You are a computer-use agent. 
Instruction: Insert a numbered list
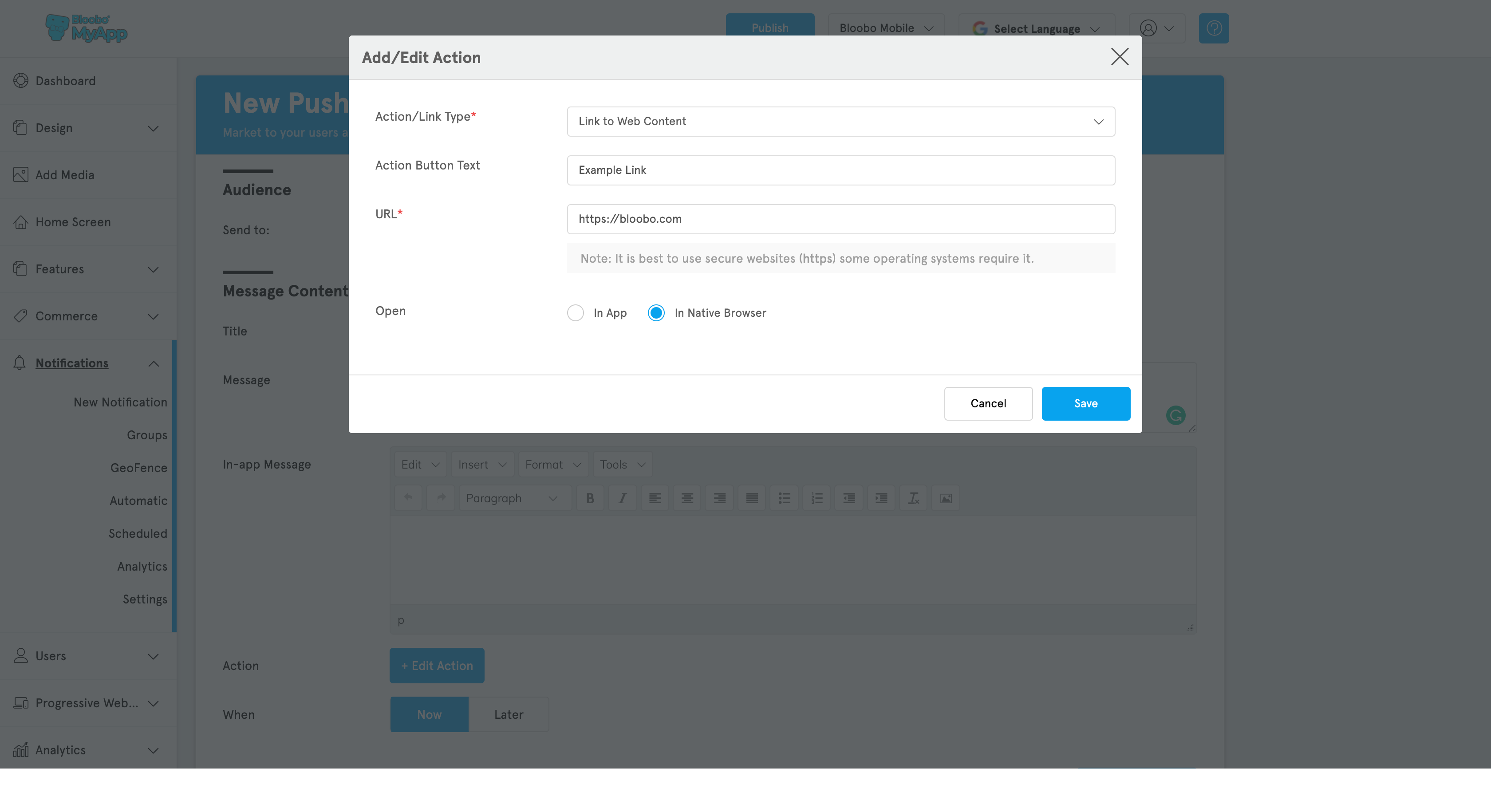tap(816, 498)
